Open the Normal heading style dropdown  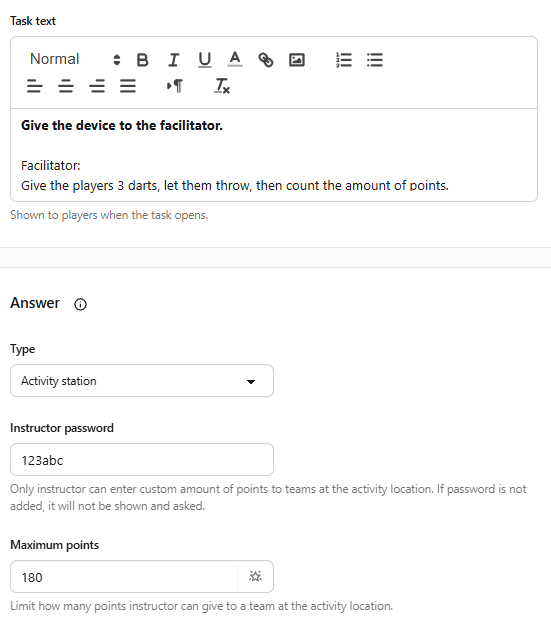click(x=75, y=60)
